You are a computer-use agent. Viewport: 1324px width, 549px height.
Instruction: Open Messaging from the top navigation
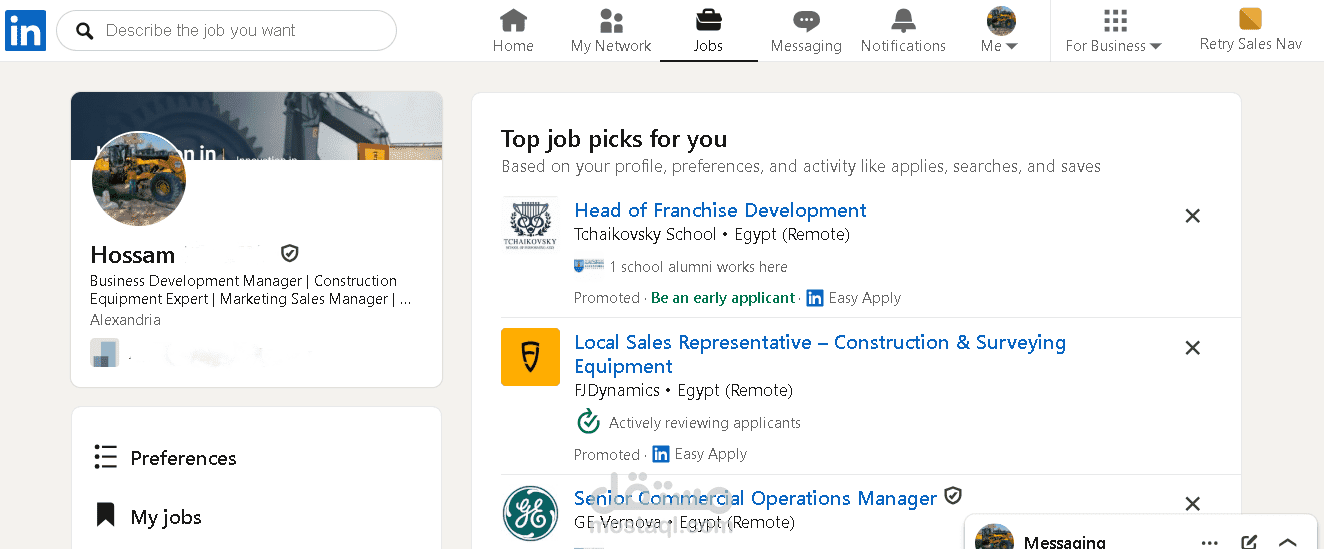[x=806, y=21]
